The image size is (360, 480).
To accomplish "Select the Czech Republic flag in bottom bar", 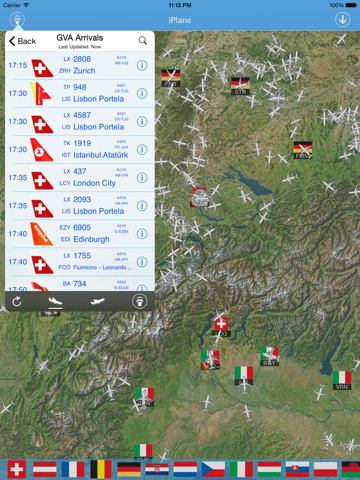I will (213, 469).
